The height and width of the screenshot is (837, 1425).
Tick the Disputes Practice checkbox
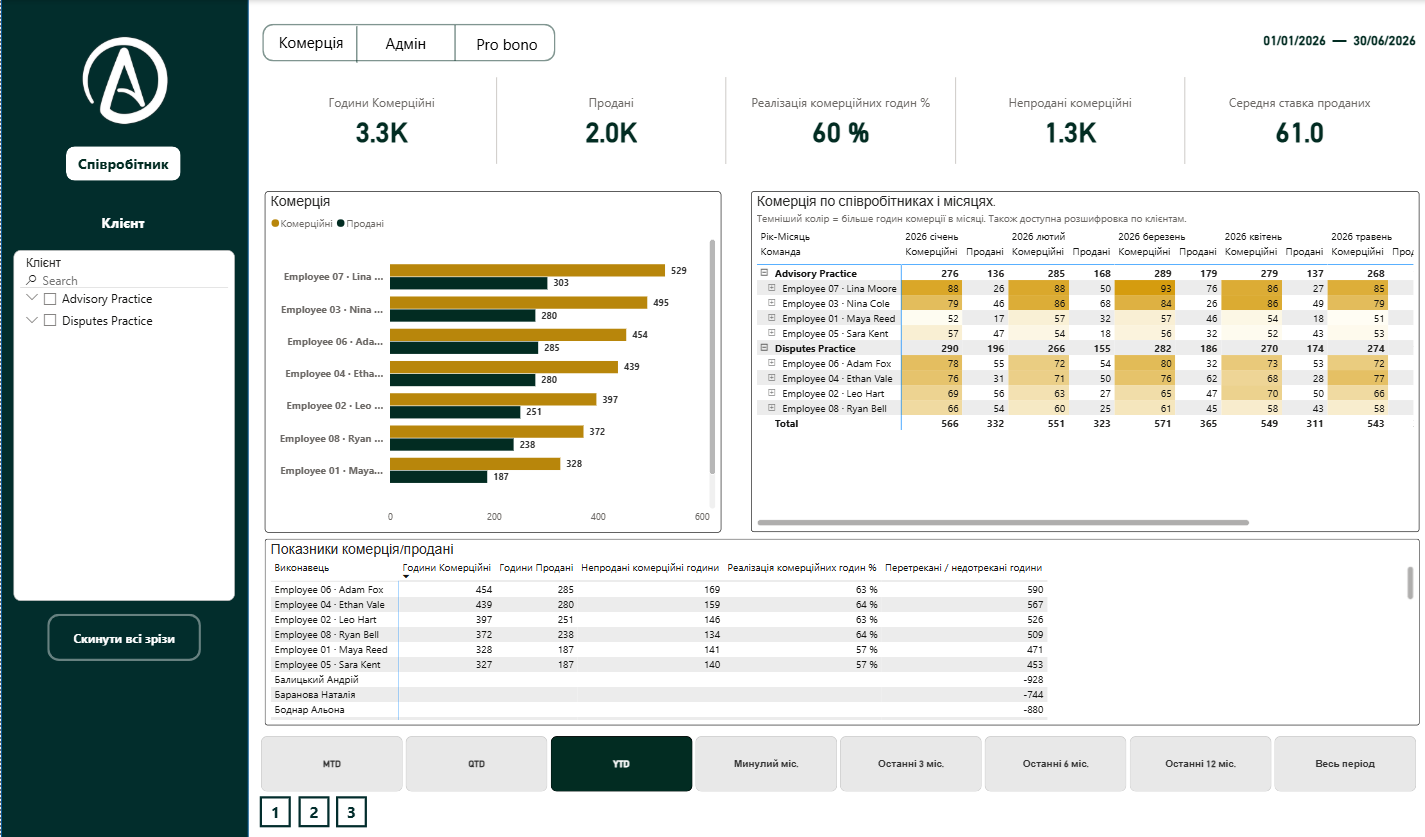tap(50, 321)
